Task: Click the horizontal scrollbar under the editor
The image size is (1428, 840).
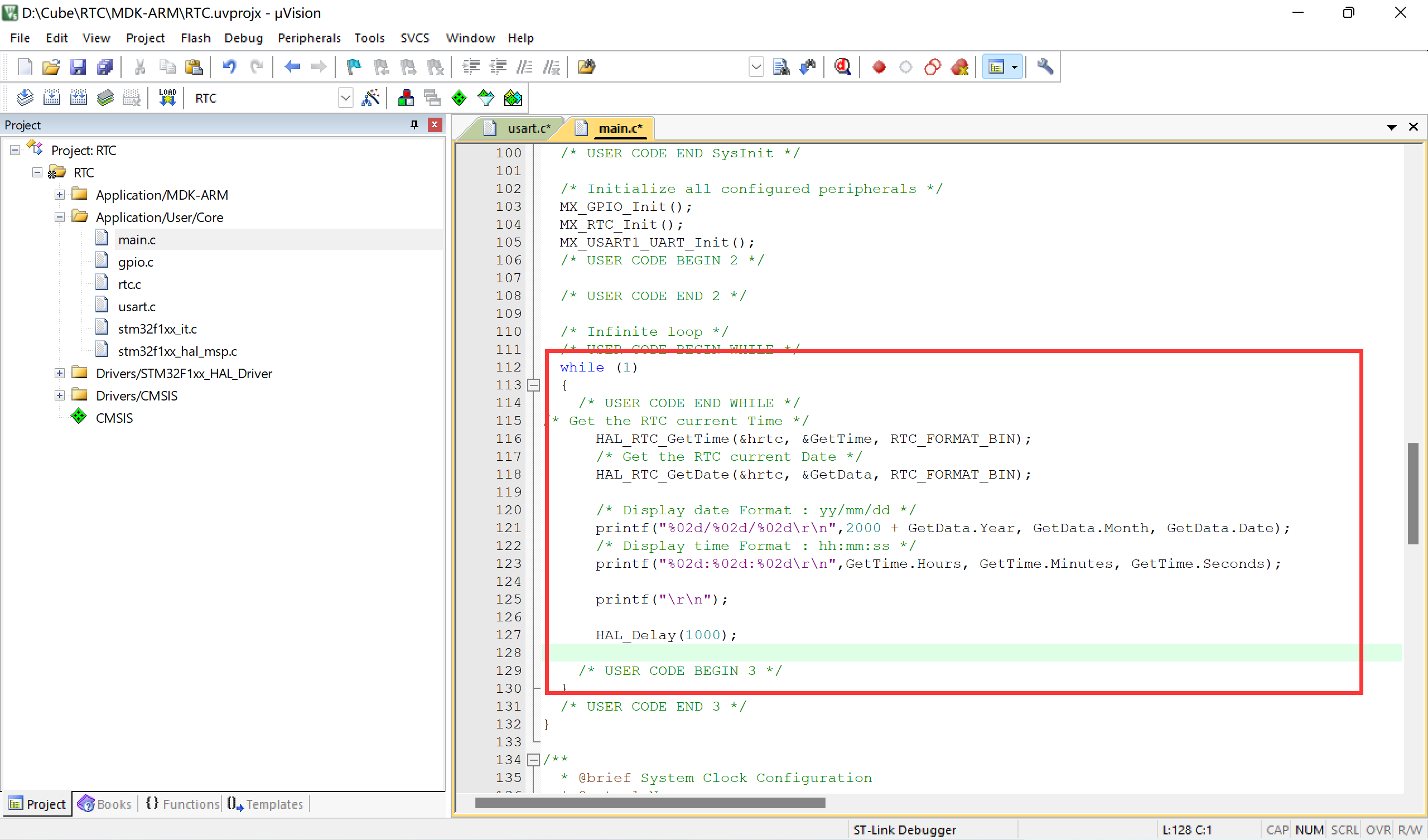Action: [x=649, y=803]
